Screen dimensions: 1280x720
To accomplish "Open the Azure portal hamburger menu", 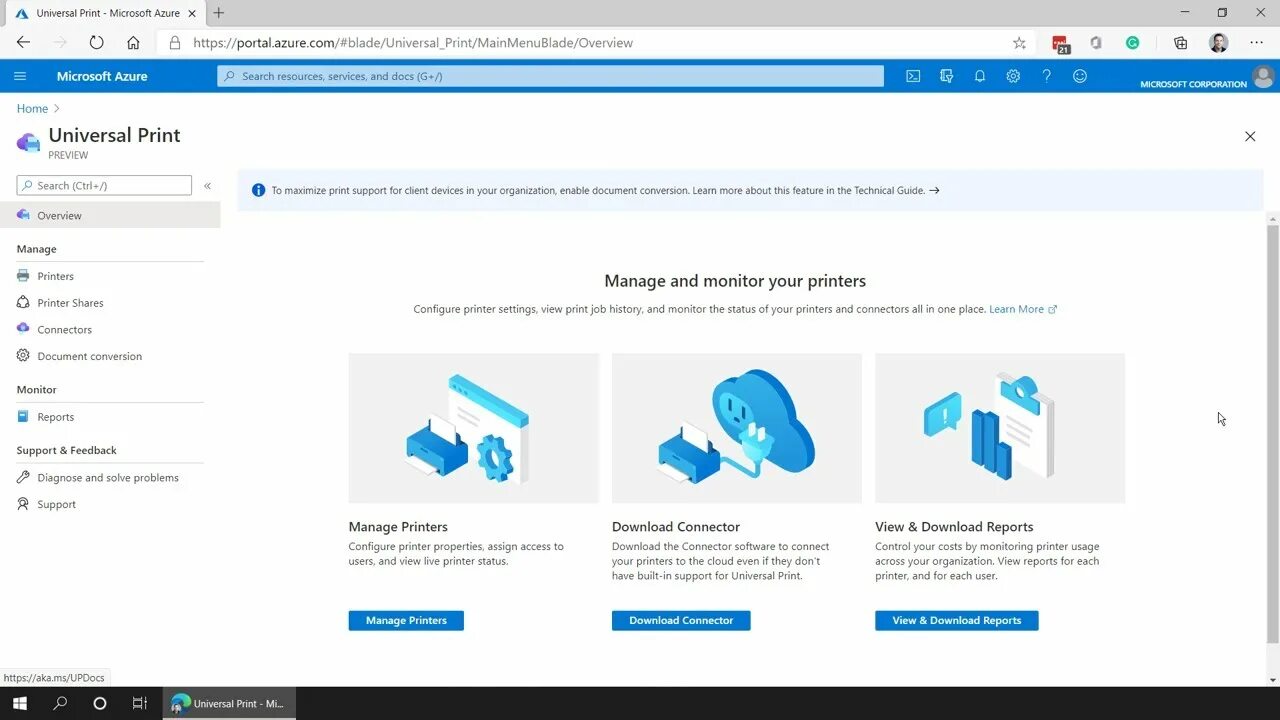I will (x=20, y=76).
